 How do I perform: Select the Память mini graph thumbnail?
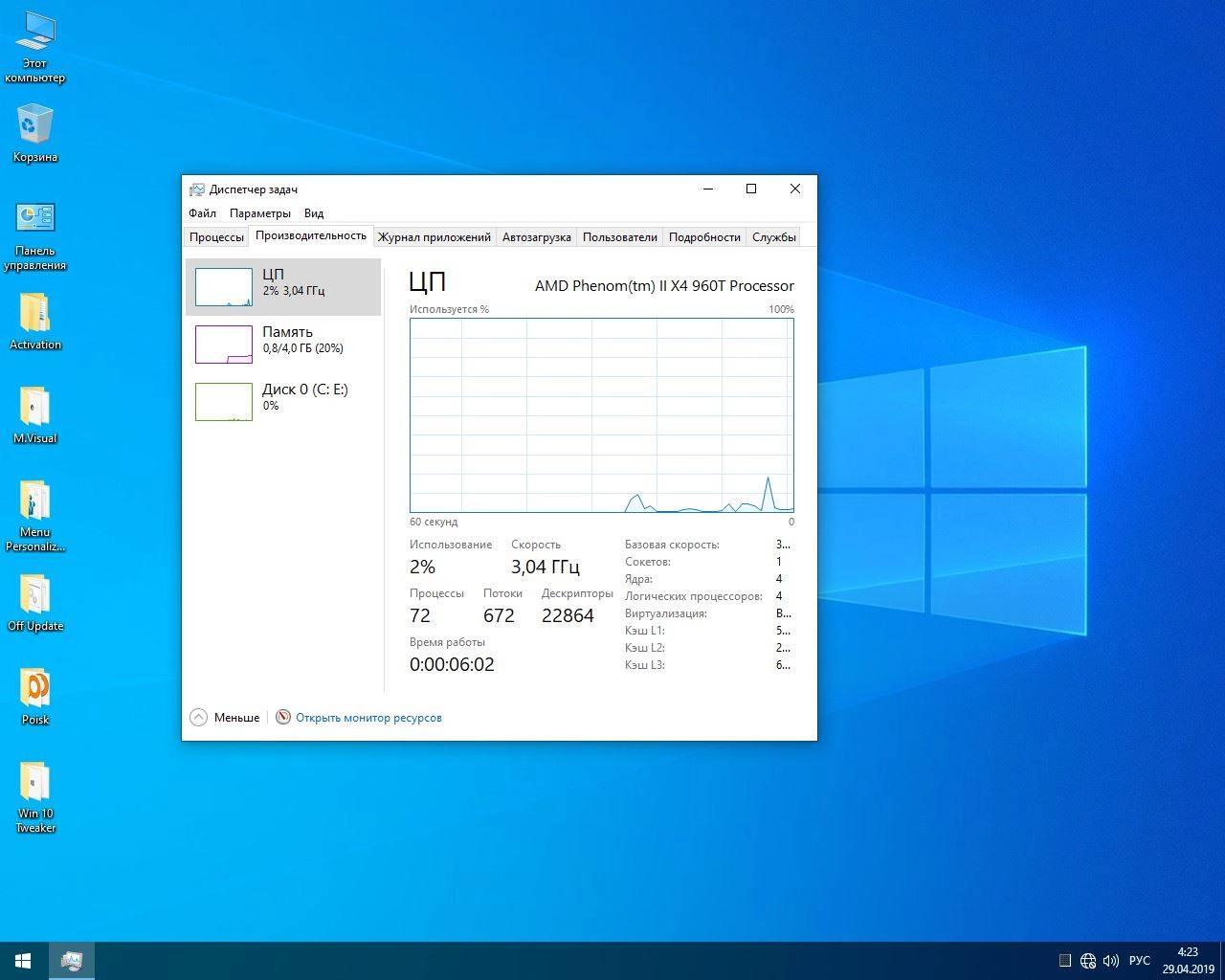[x=224, y=345]
